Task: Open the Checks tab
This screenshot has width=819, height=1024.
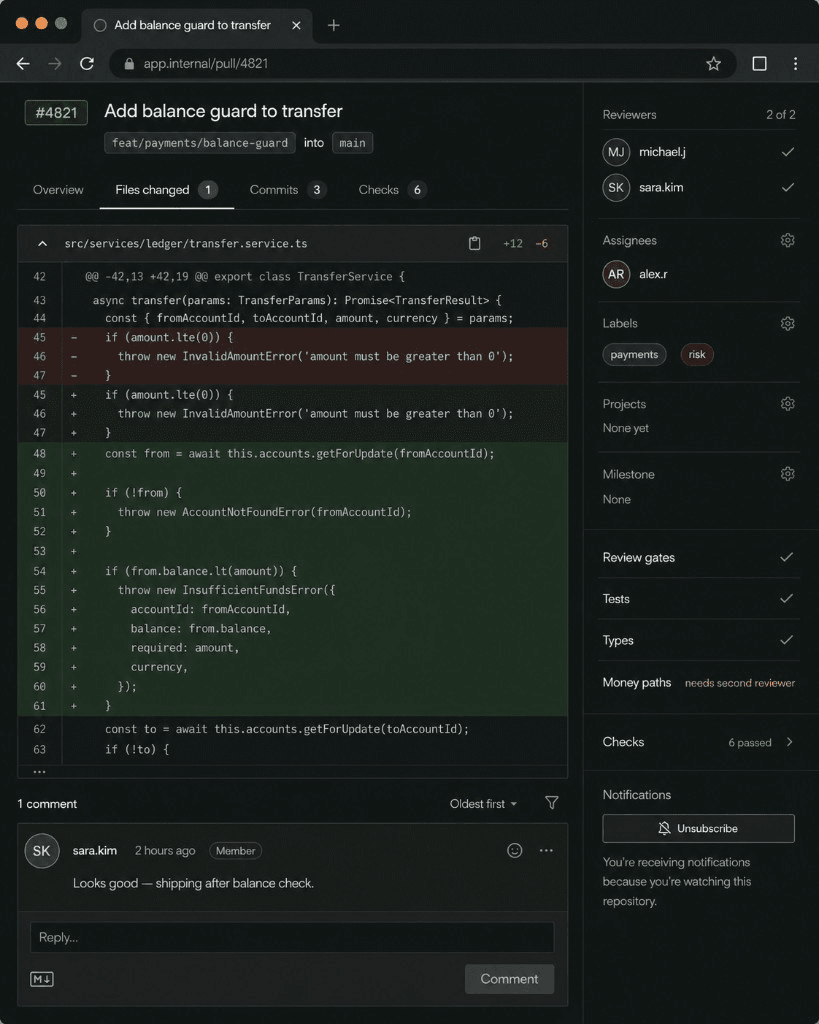Action: pyautogui.click(x=392, y=190)
